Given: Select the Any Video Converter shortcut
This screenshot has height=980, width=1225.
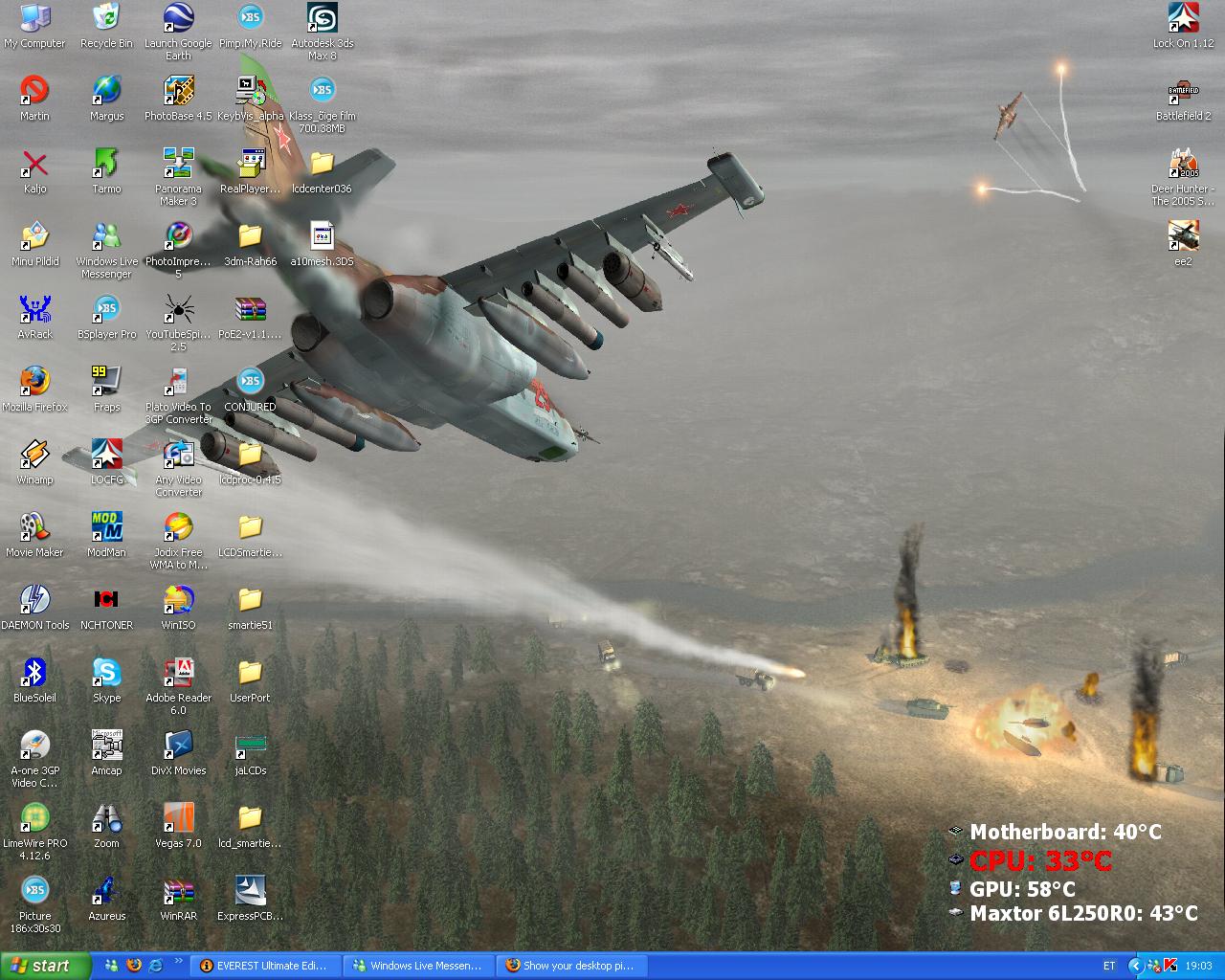Looking at the screenshot, I should (x=178, y=468).
